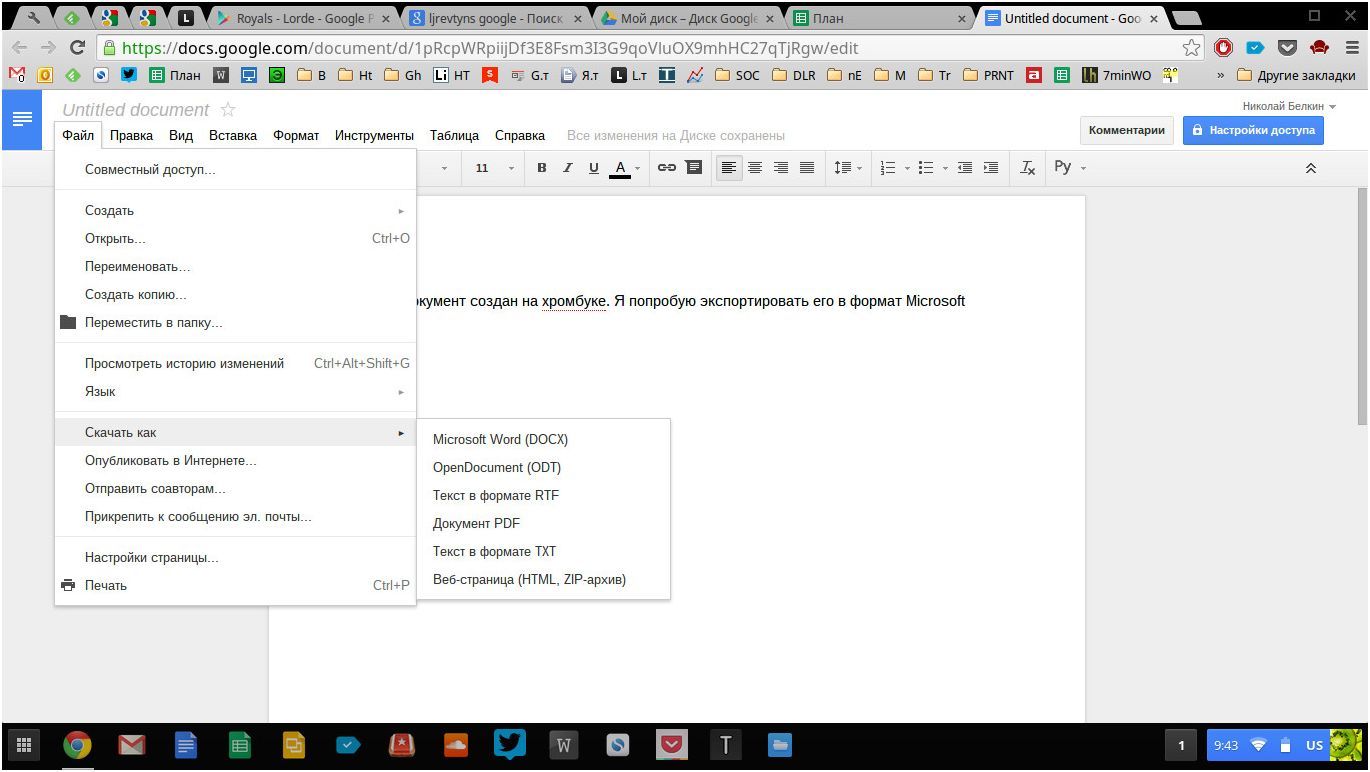This screenshot has width=1370, height=772.
Task: Open the font size 11 dropdown
Action: click(494, 168)
